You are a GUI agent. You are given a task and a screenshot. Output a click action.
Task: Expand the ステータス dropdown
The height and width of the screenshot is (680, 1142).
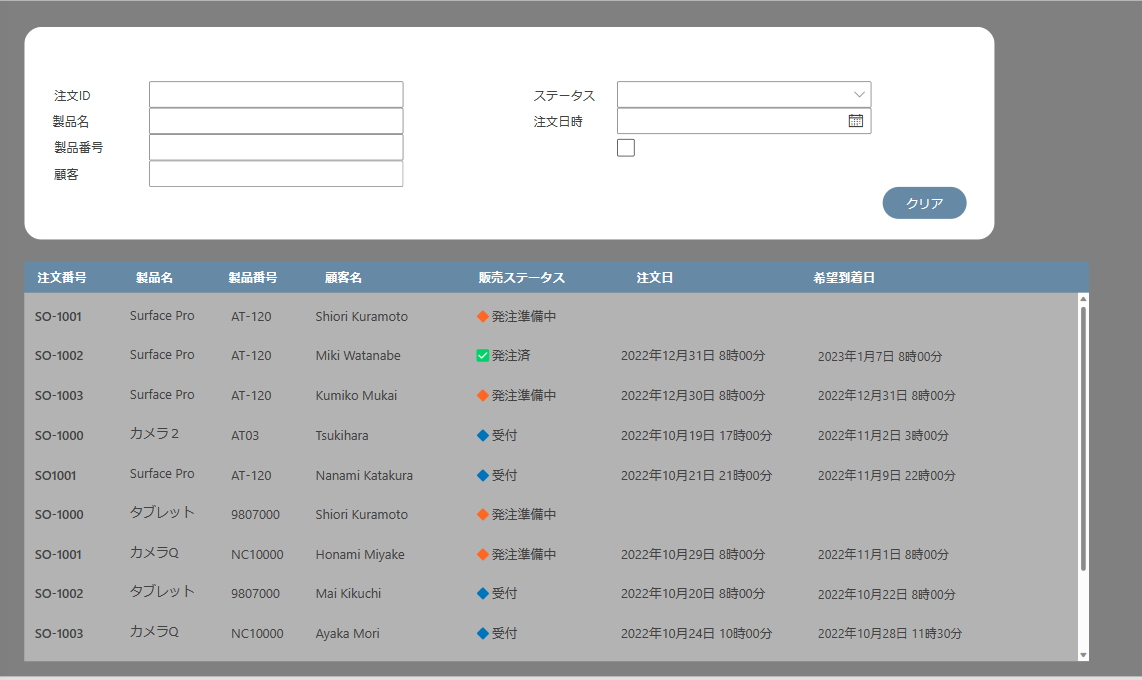pos(859,95)
